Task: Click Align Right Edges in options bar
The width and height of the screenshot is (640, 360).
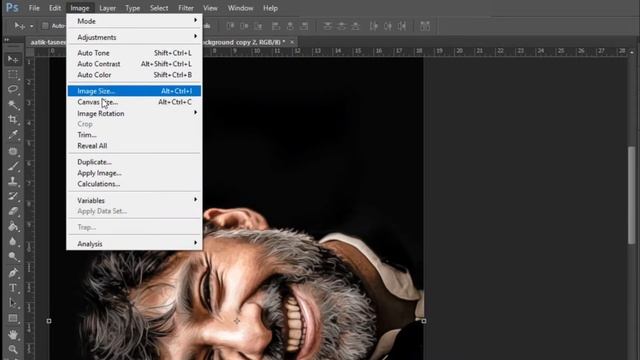Action: (x=304, y=26)
